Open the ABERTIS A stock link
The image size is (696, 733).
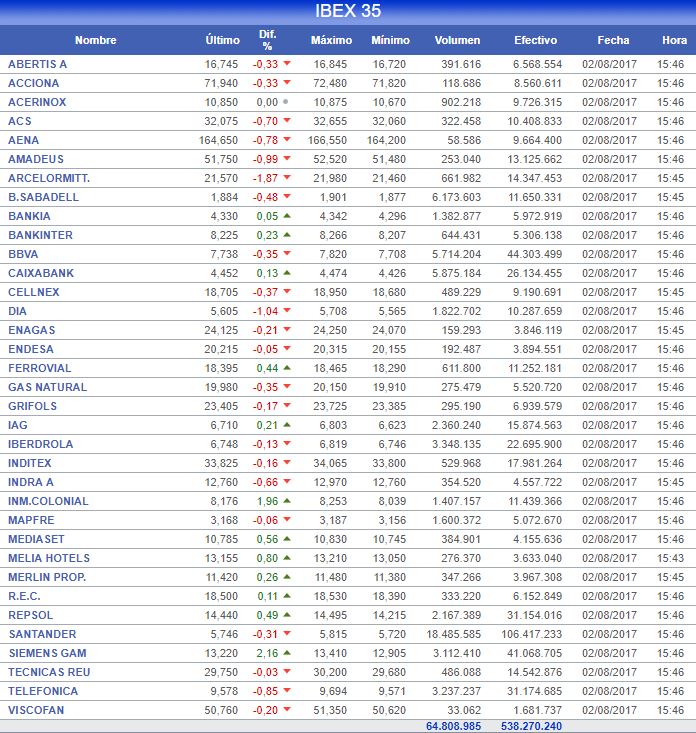[x=37, y=64]
